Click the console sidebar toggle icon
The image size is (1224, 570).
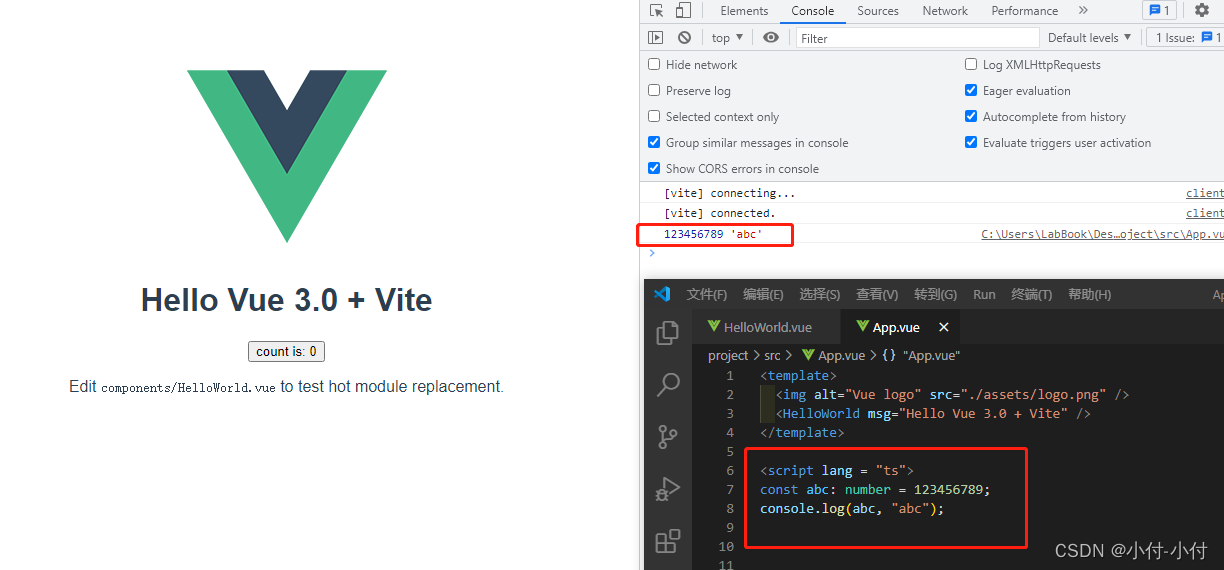click(x=656, y=38)
